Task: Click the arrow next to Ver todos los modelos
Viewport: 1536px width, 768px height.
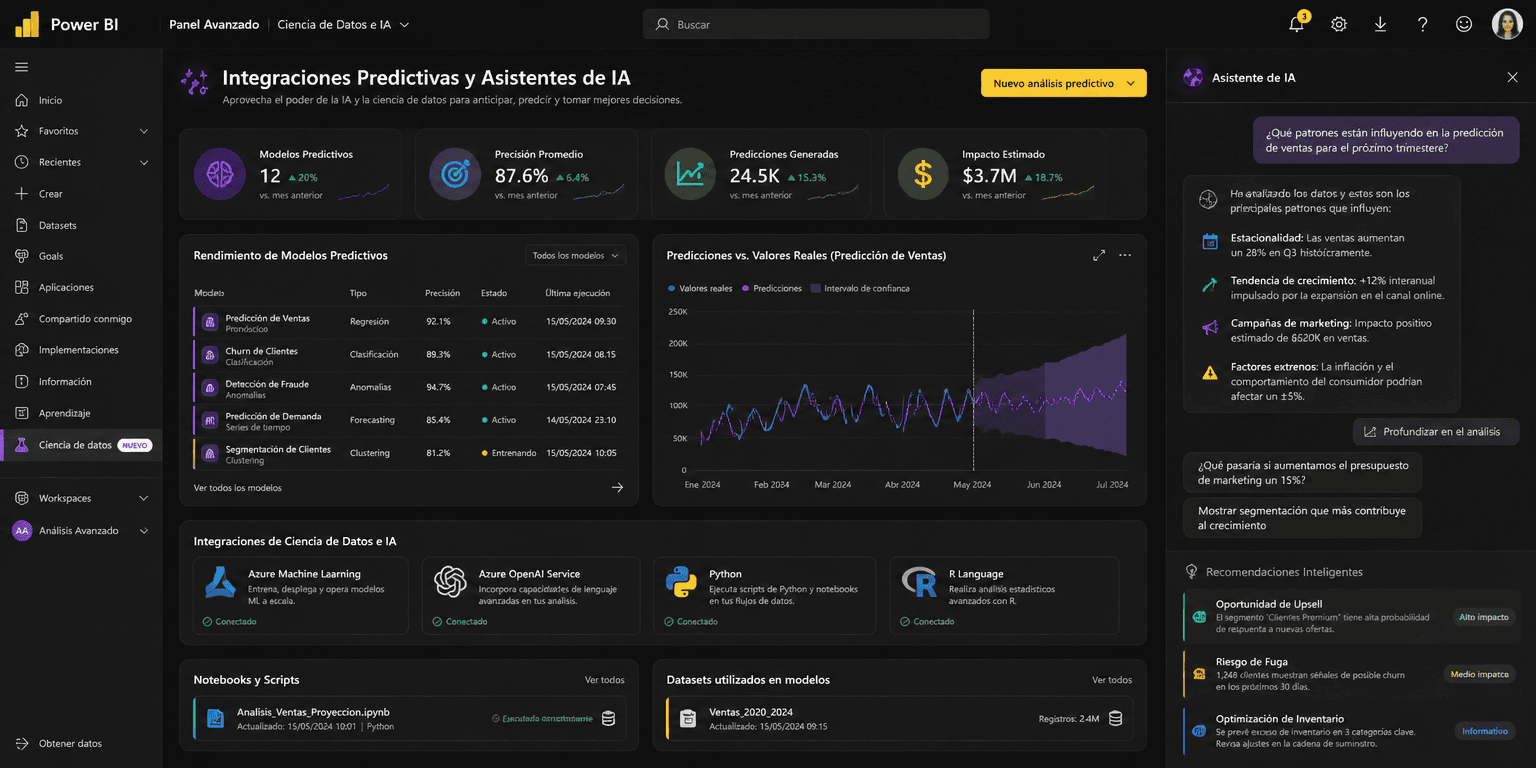Action: click(x=617, y=488)
